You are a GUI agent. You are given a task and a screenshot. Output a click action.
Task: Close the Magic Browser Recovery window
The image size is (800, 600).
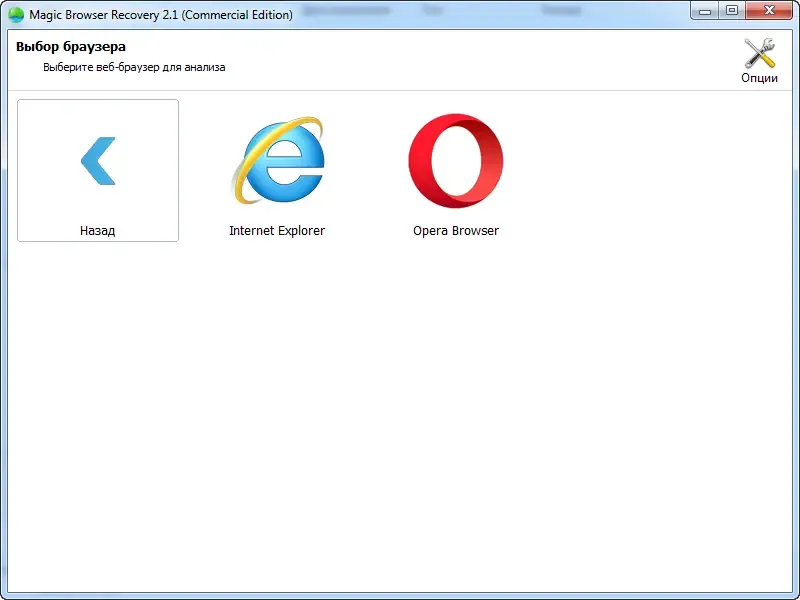tap(769, 11)
